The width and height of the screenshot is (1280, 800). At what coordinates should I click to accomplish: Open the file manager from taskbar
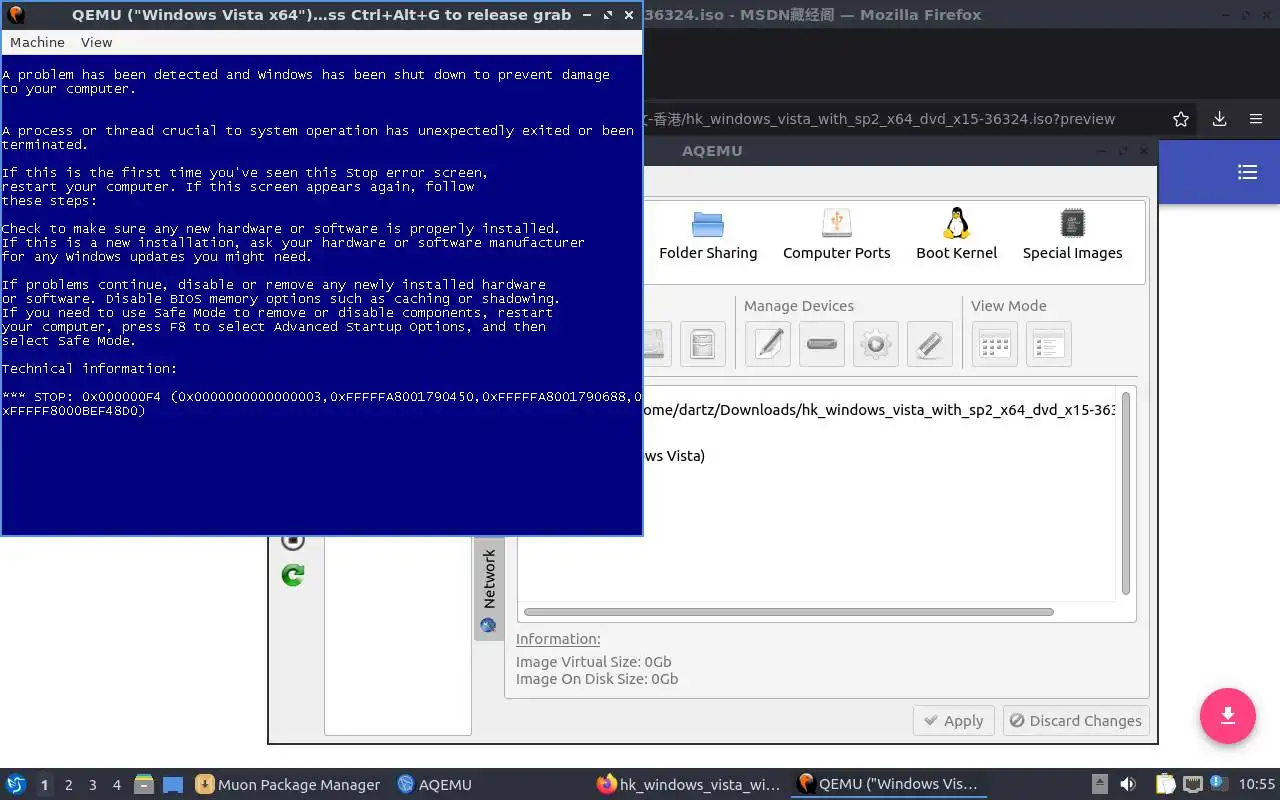[x=144, y=784]
